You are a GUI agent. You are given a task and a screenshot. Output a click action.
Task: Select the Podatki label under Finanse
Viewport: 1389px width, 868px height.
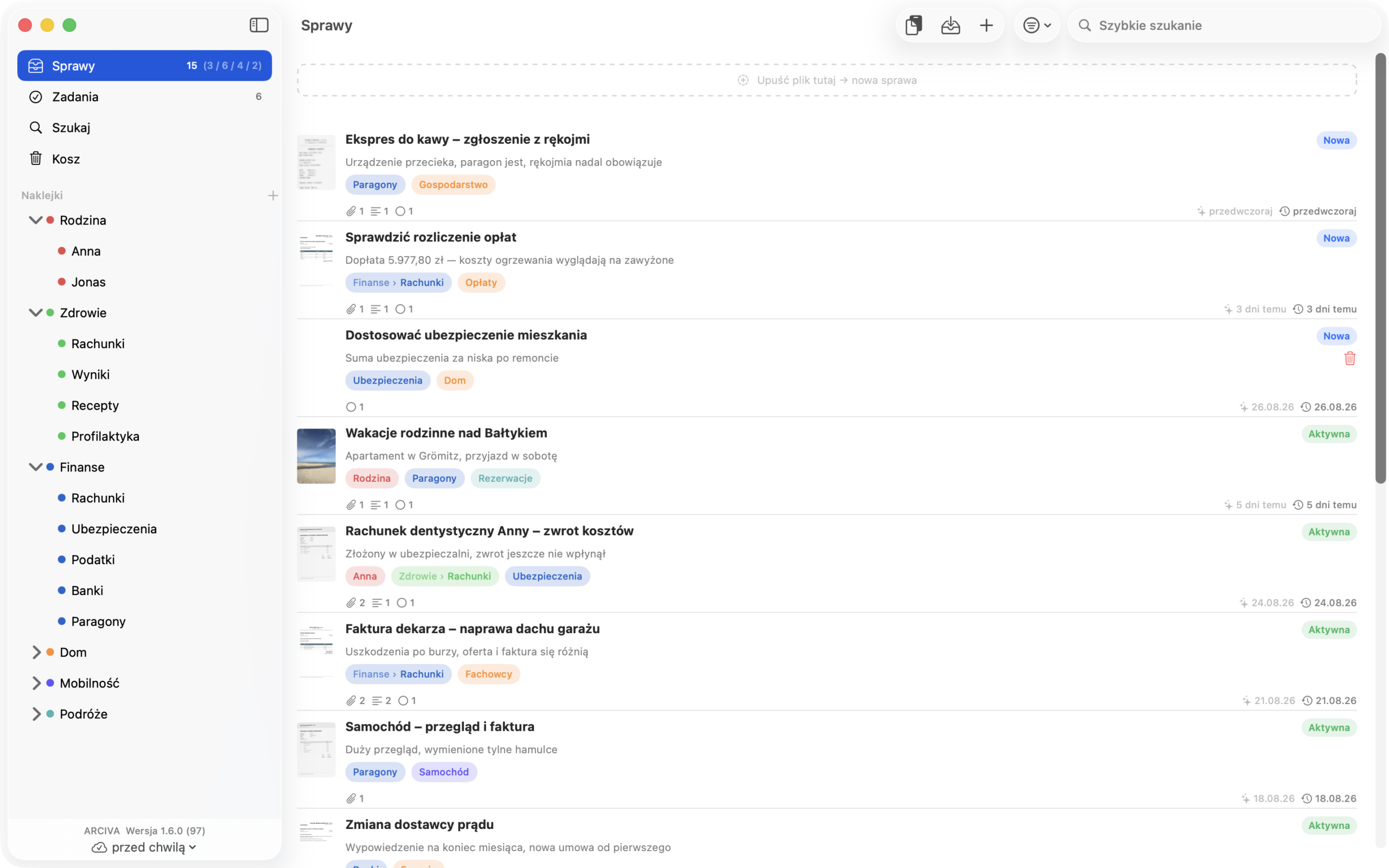(92, 560)
